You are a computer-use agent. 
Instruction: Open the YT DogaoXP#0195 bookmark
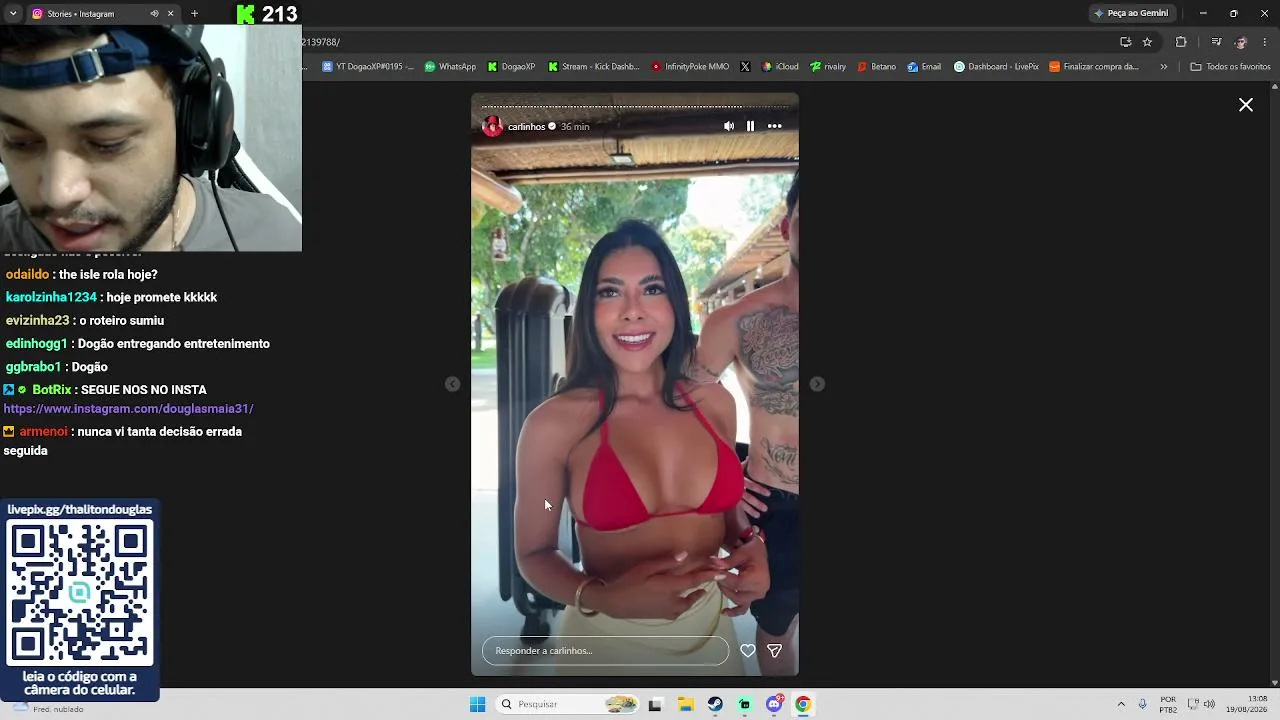click(x=367, y=67)
